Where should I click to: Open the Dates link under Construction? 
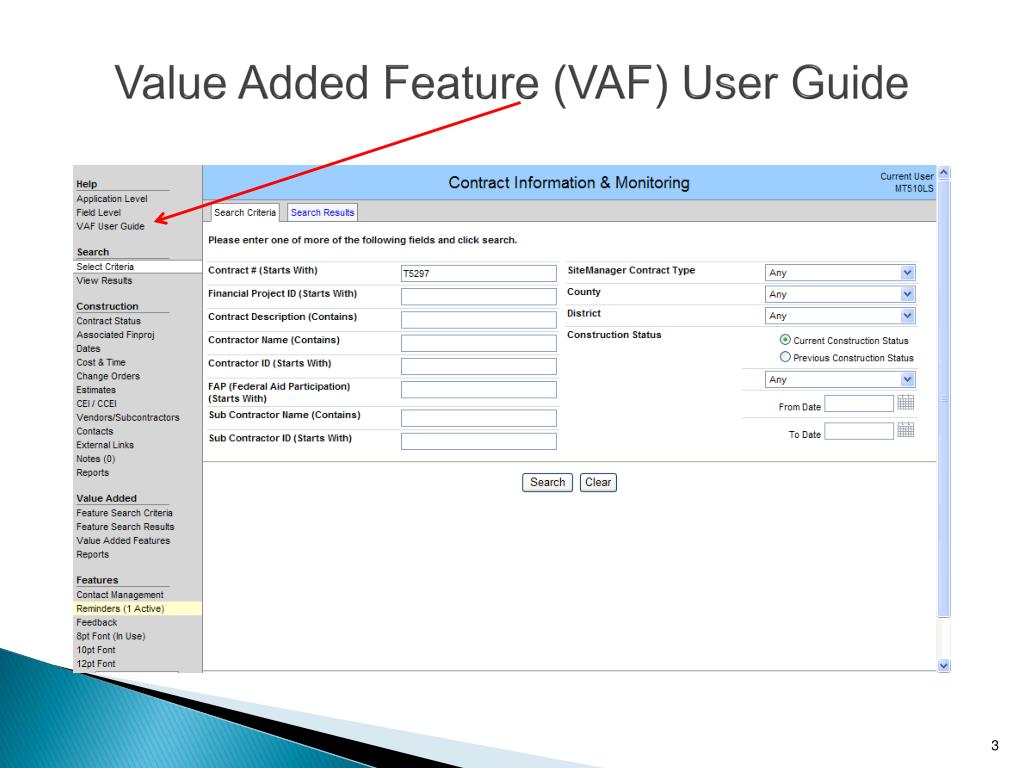tap(88, 348)
